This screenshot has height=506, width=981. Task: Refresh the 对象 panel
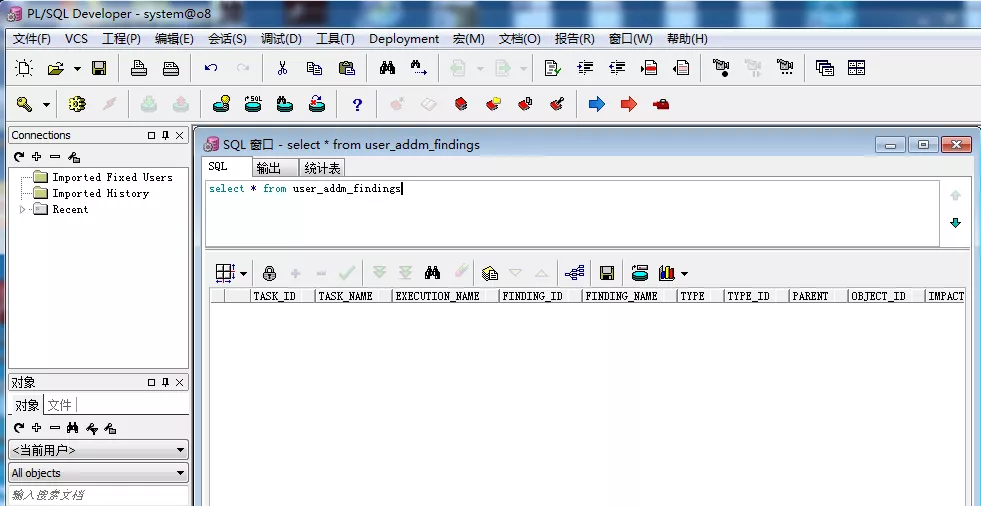19,428
